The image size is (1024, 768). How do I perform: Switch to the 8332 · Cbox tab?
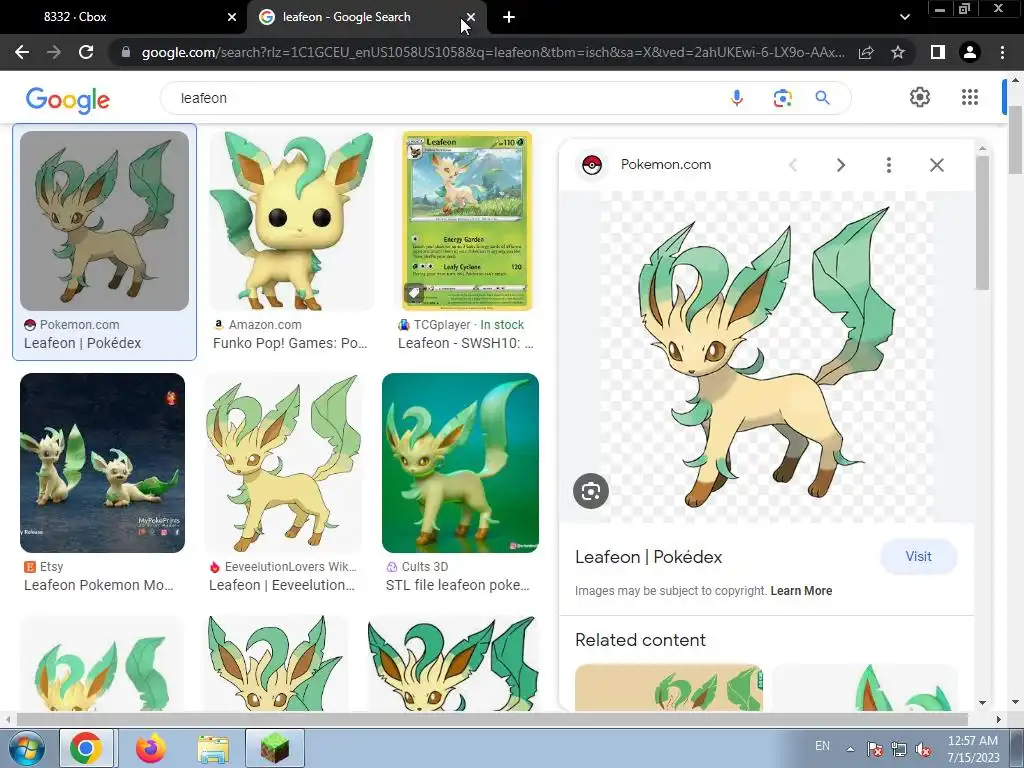coord(123,17)
